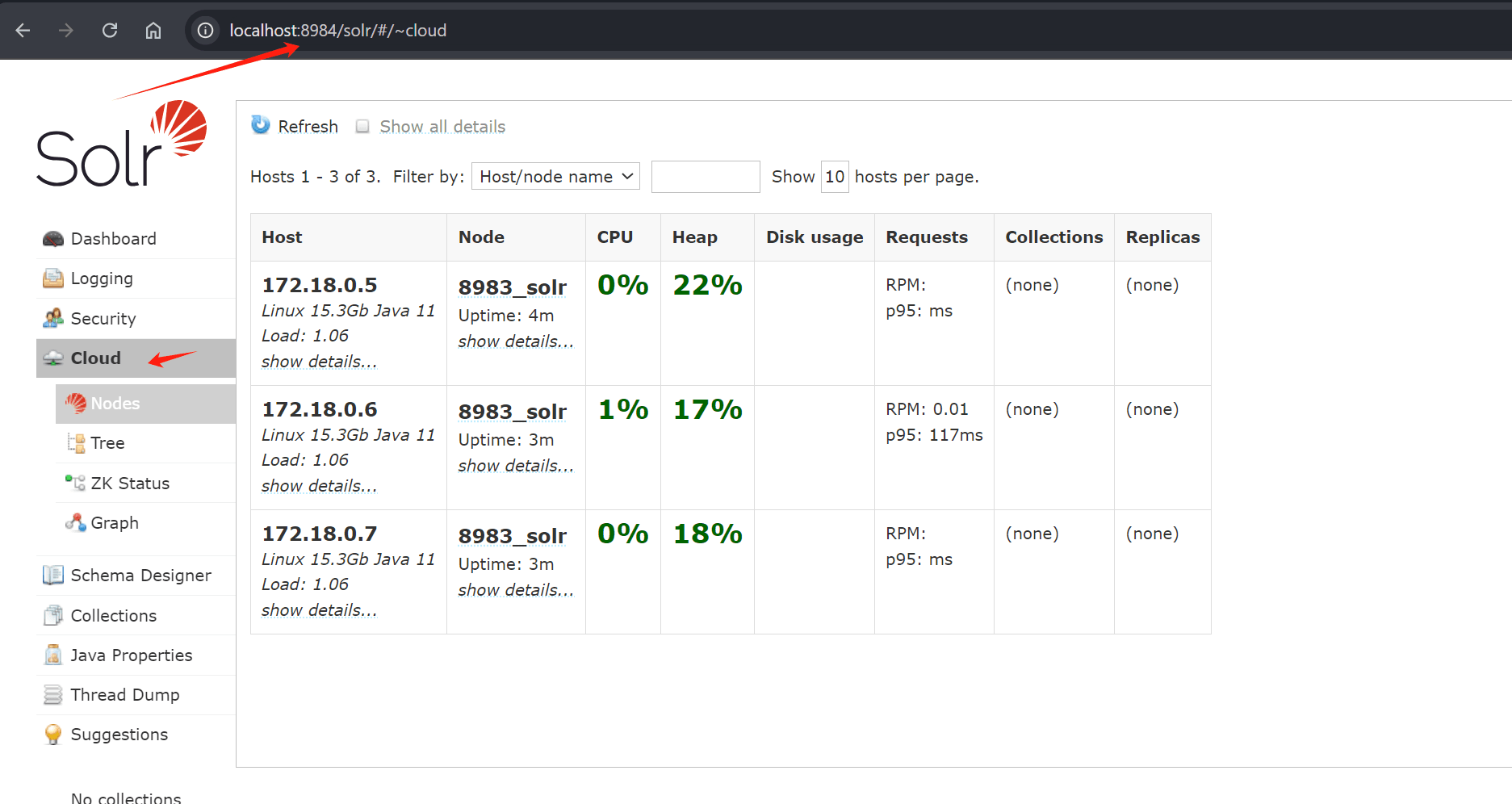Viewport: 1512px width, 804px height.
Task: Click the Dashboard icon in sidebar
Action: 53,239
